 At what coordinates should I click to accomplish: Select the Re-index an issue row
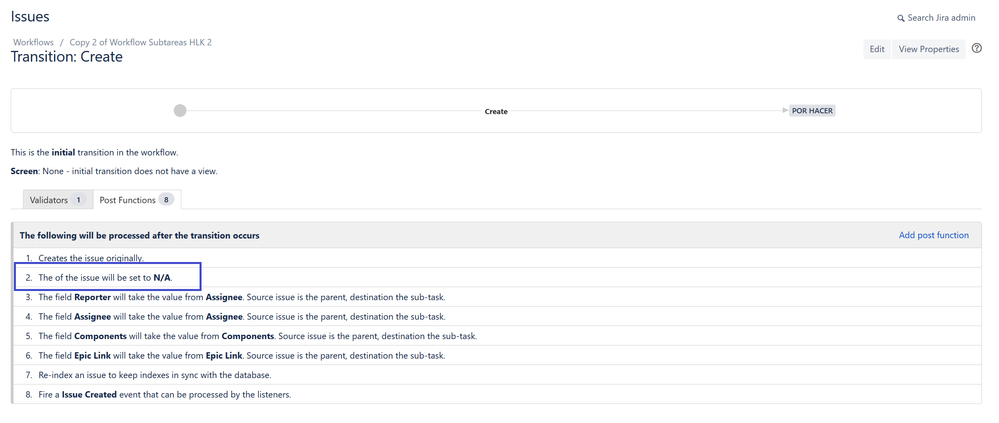tap(497, 375)
